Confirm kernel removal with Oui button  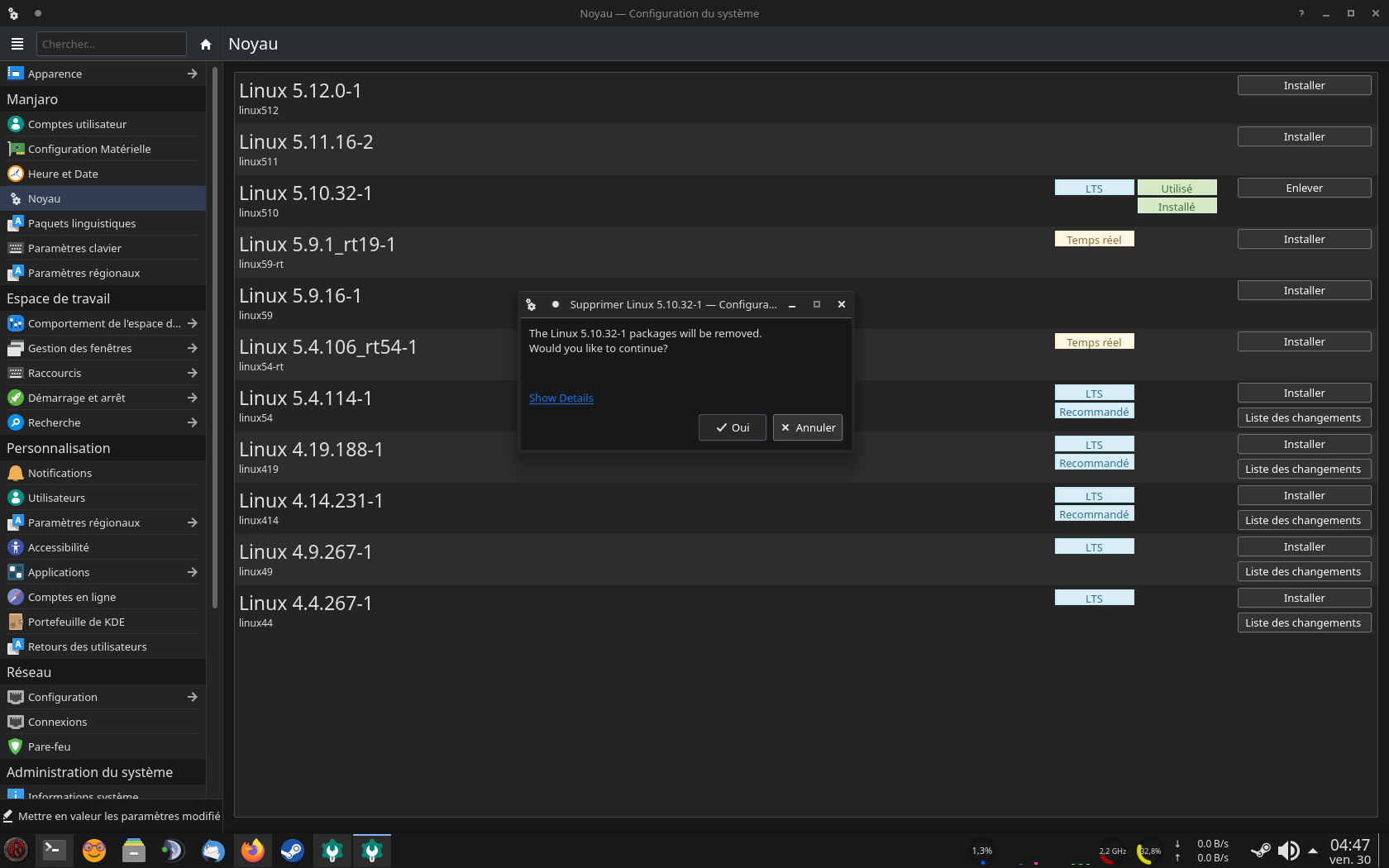pos(732,427)
